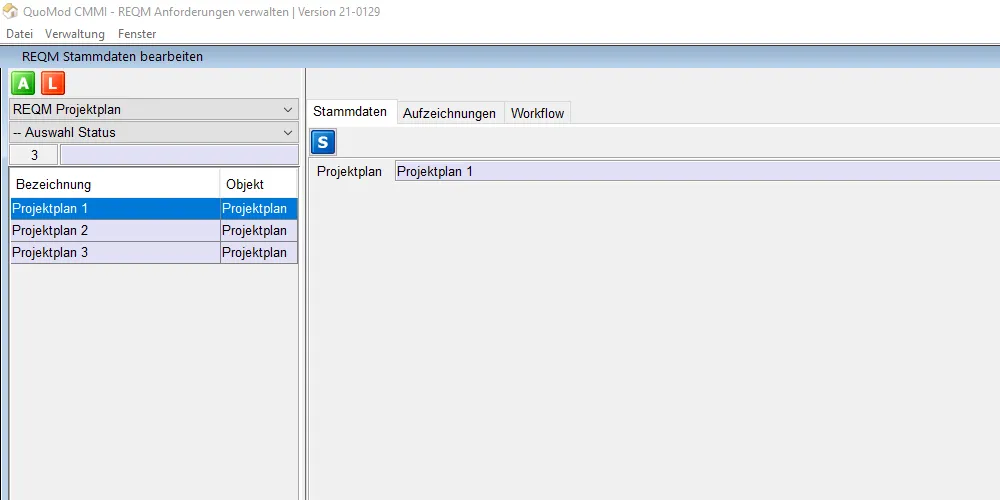Switch to the Workflow tab
Screen dimensions: 1000x500
click(x=537, y=114)
